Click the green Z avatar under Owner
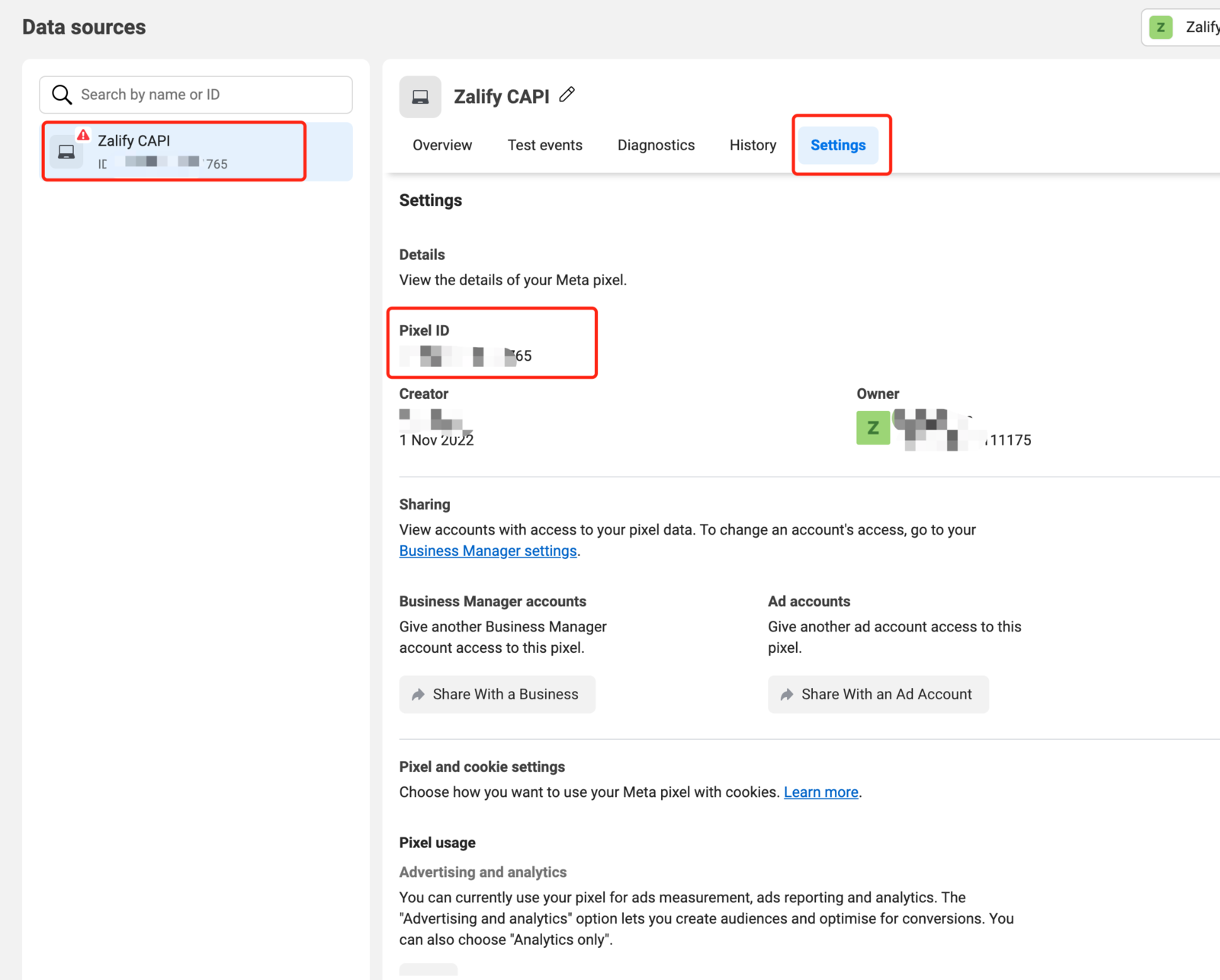 coord(873,428)
